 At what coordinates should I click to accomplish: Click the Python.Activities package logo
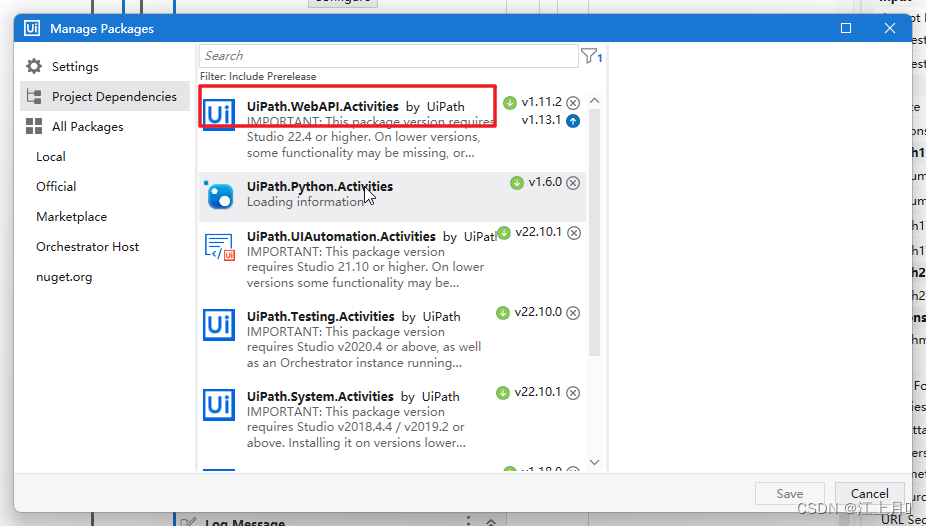(220, 196)
